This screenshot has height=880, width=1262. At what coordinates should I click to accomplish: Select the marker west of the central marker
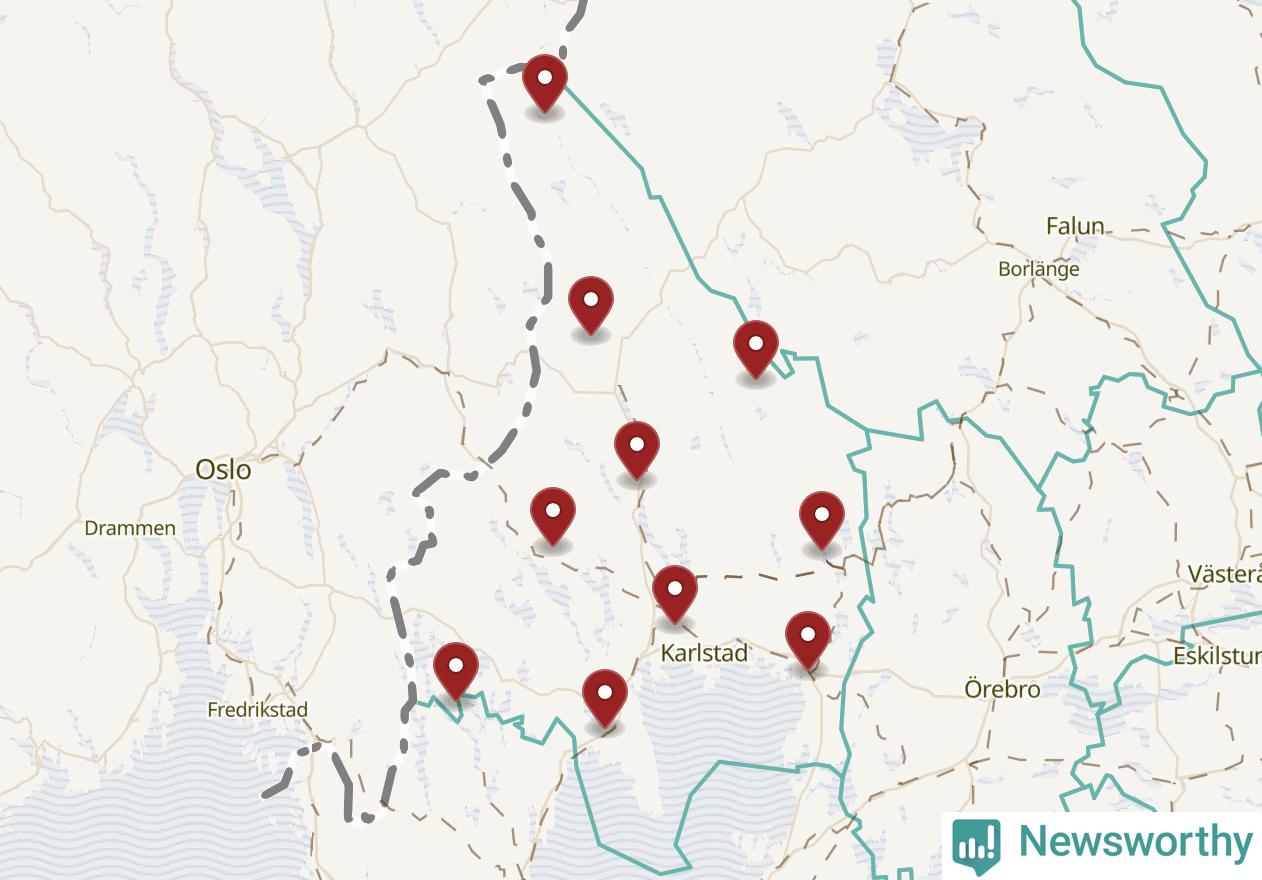tap(553, 516)
